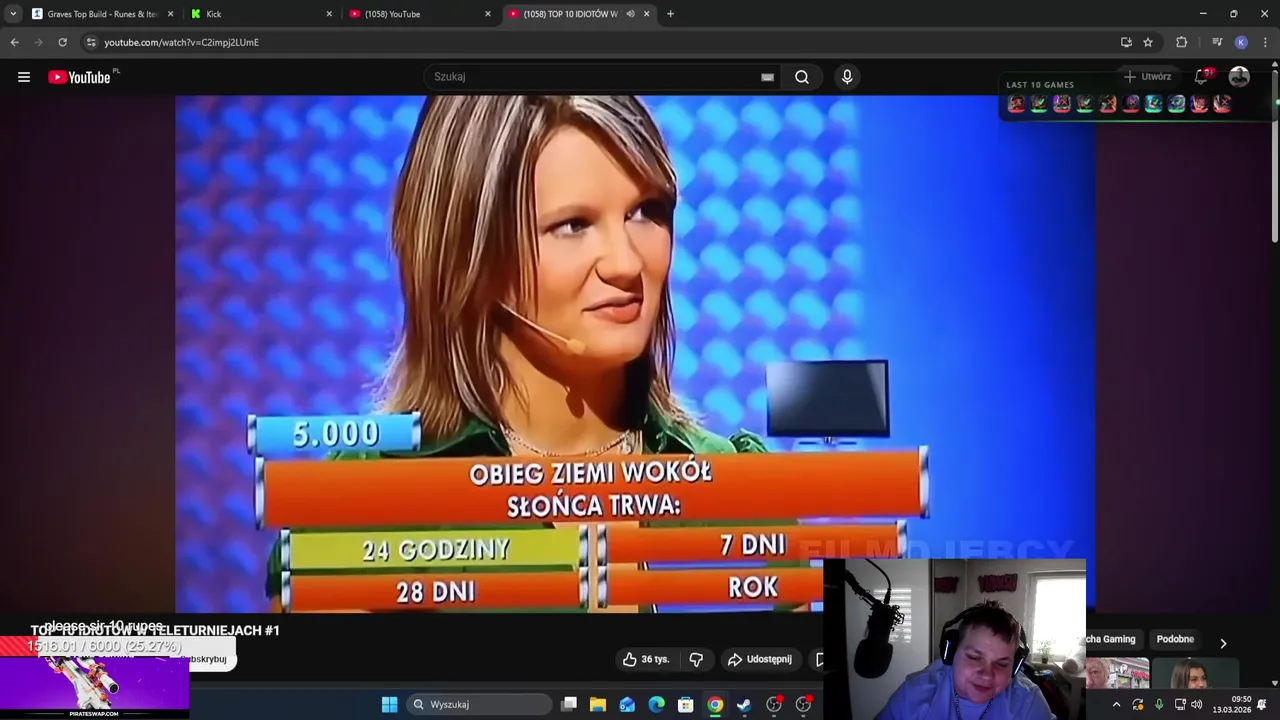The height and width of the screenshot is (720, 1280).
Task: Open Microsoft Store from the taskbar
Action: (x=686, y=704)
